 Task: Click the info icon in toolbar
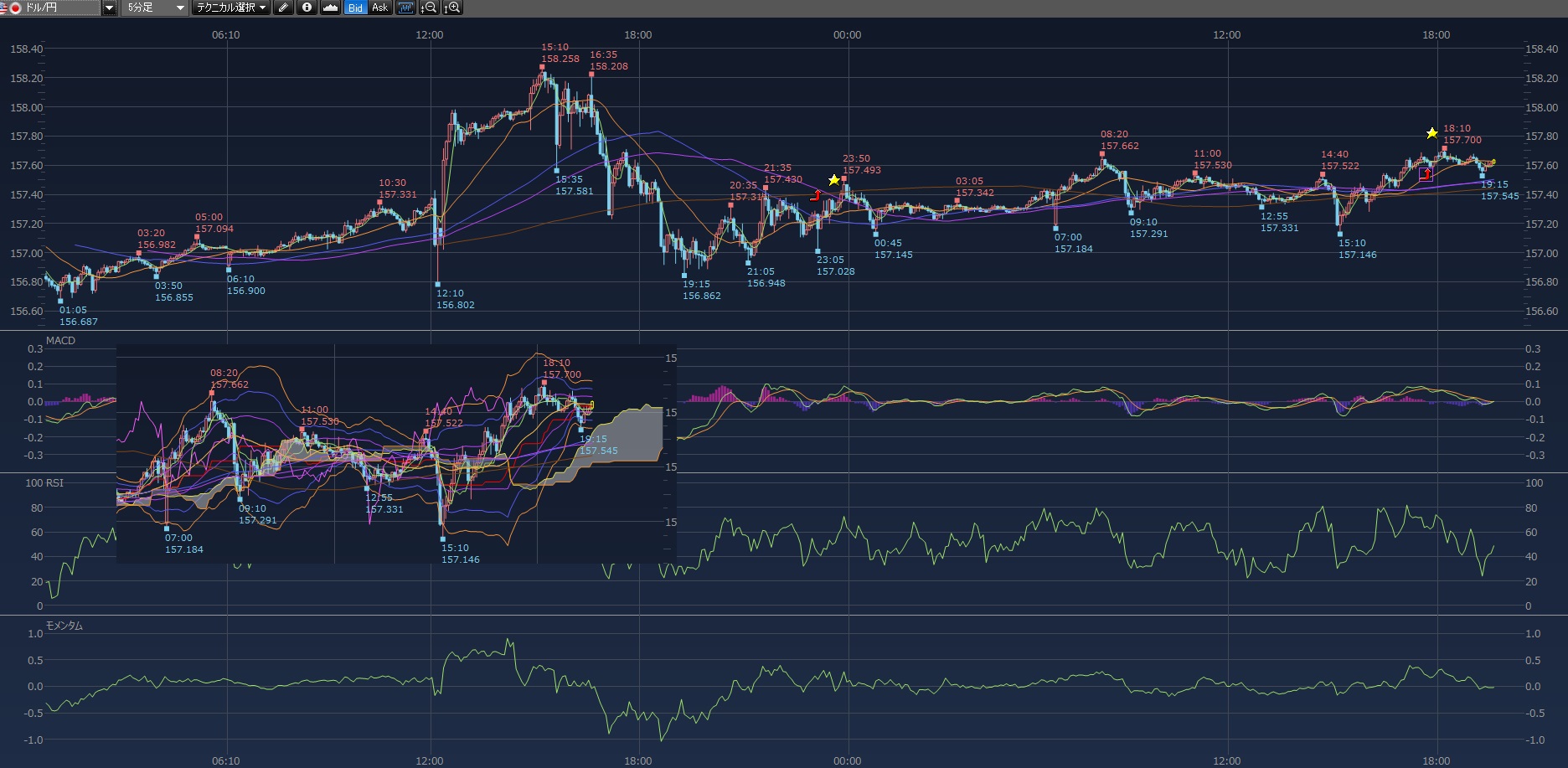[x=307, y=8]
